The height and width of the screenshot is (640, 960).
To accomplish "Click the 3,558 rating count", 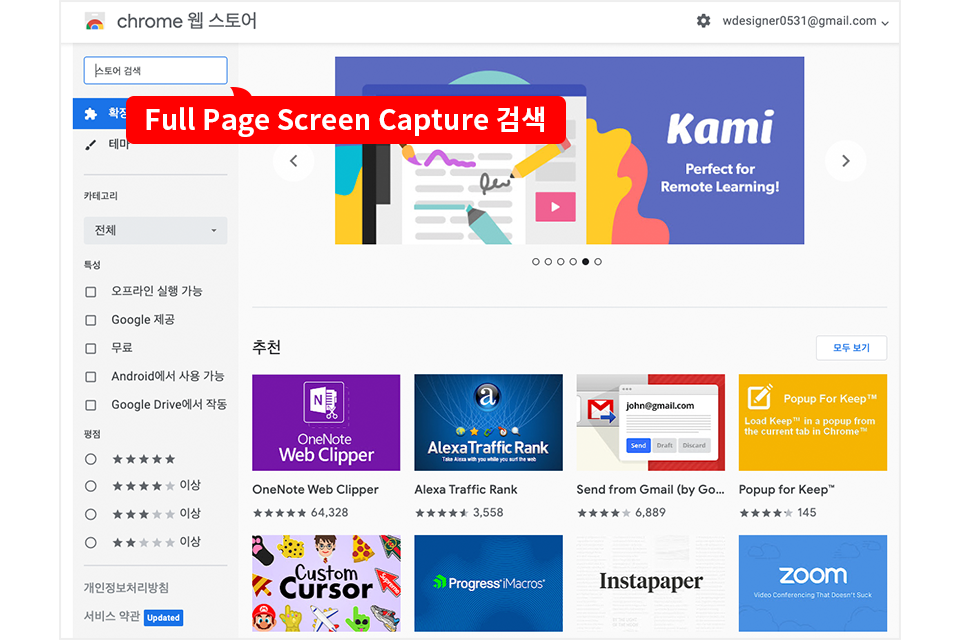I will [488, 513].
